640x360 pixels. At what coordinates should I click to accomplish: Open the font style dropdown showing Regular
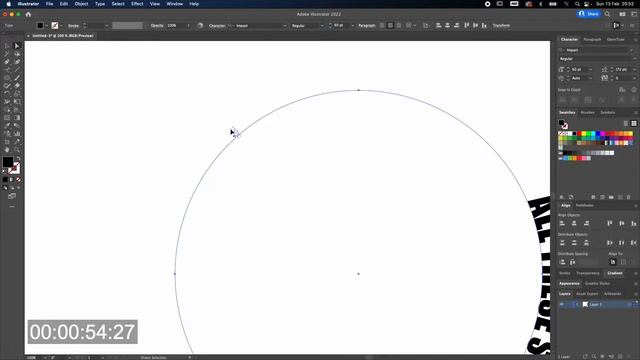coord(322,25)
